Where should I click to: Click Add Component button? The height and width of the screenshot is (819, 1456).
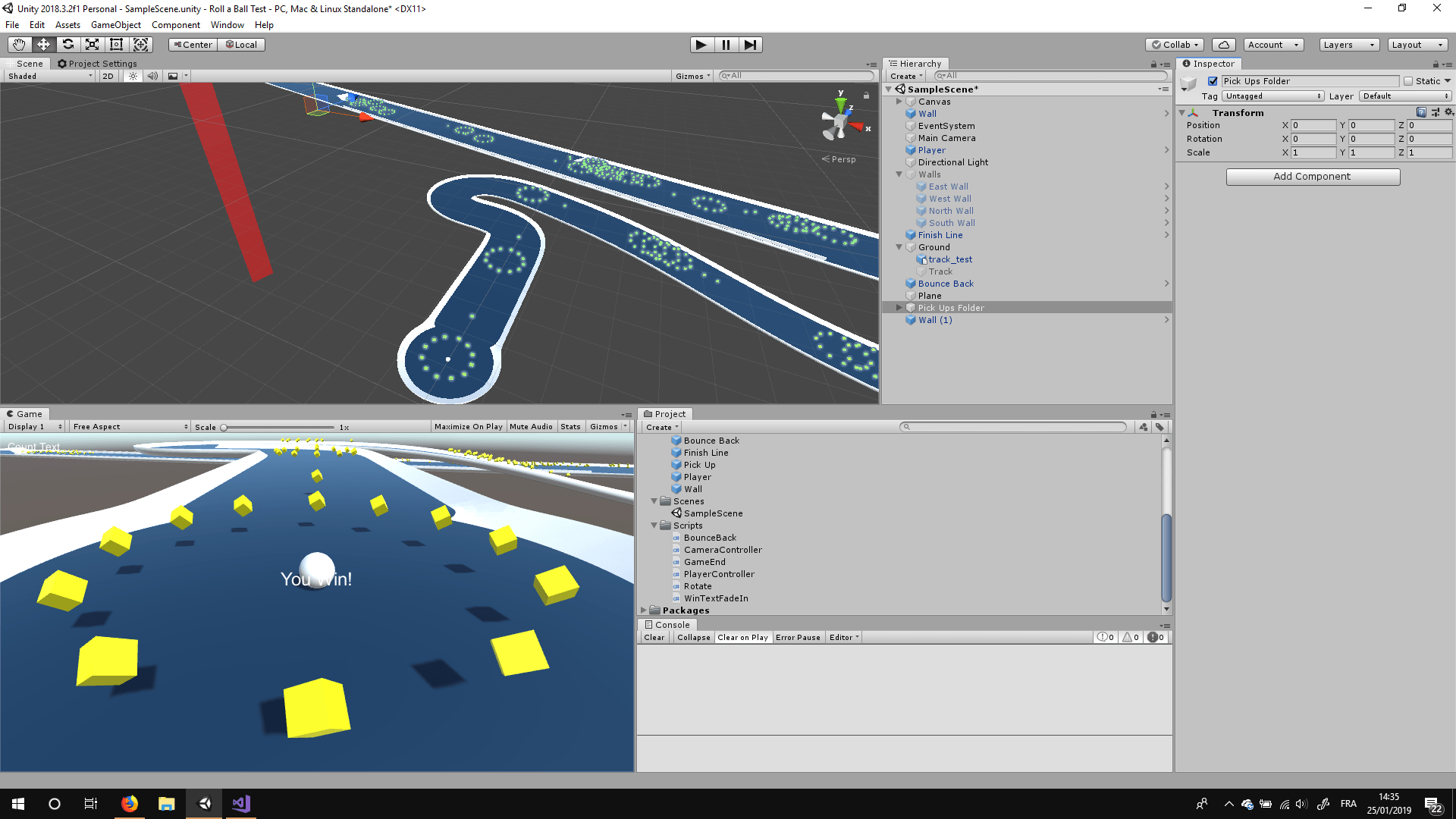tap(1313, 177)
